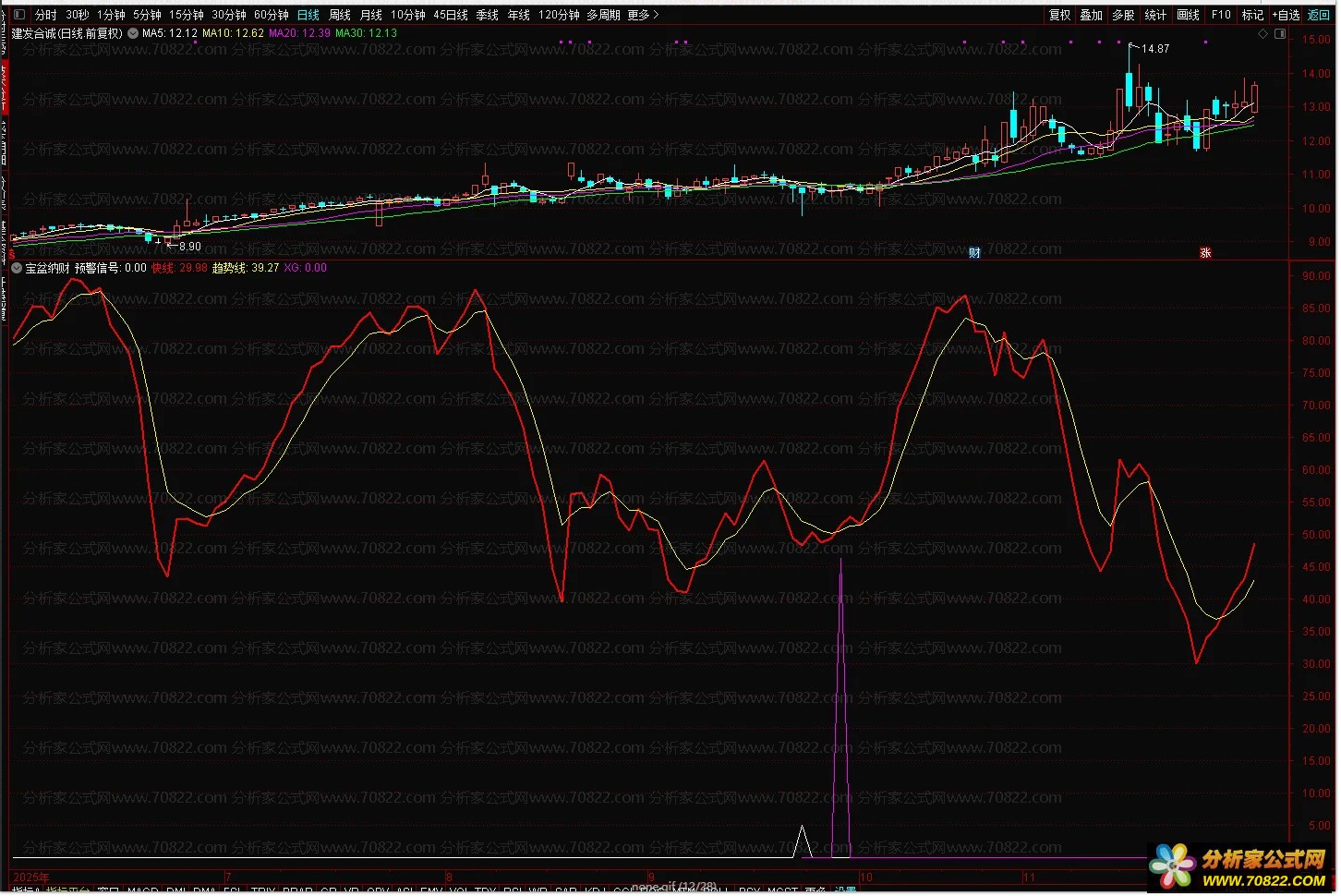Toggle 复权 price adjustment
This screenshot has height=896, width=1341.
point(1060,15)
